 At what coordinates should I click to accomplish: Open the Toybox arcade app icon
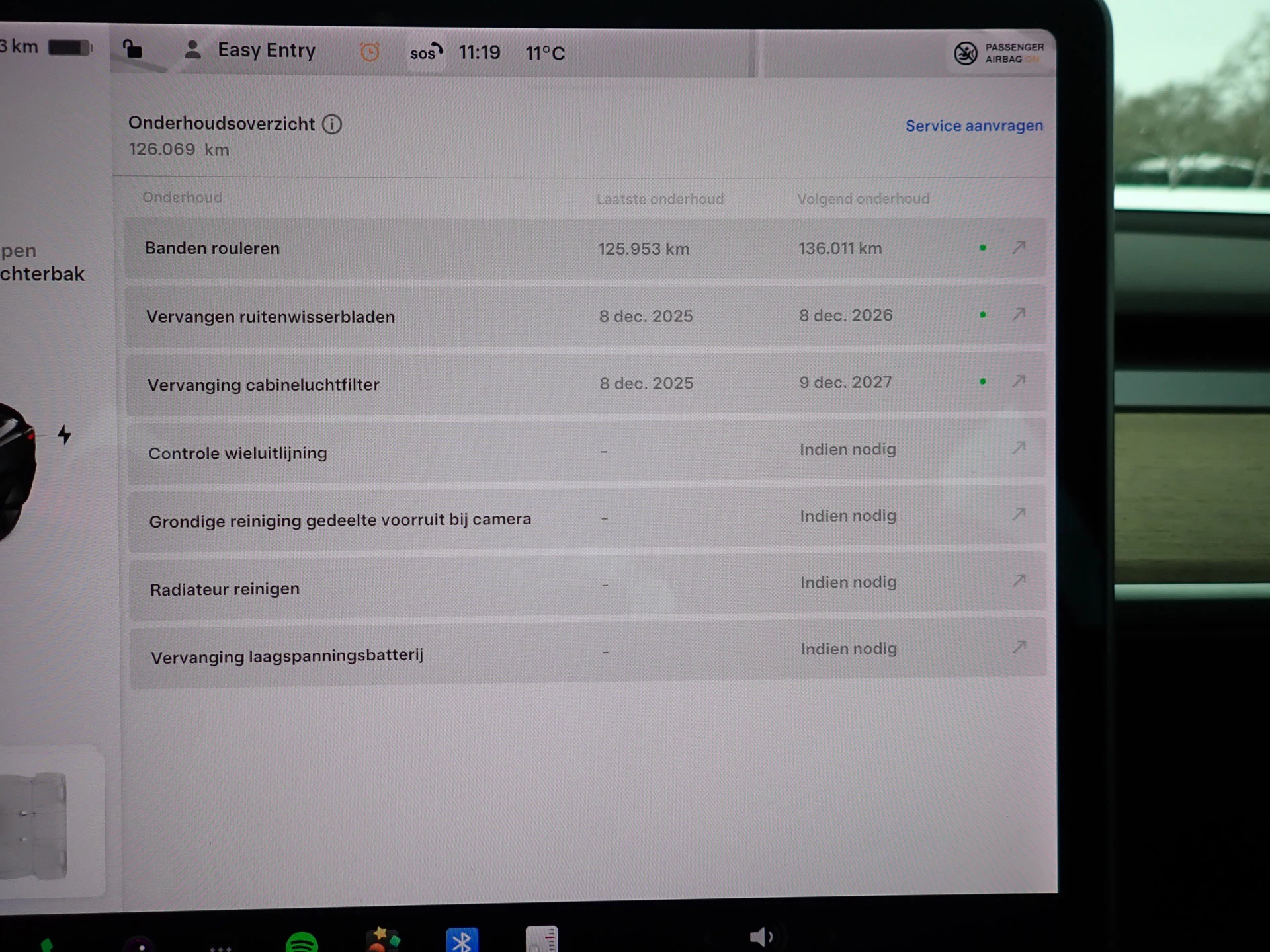point(383,939)
